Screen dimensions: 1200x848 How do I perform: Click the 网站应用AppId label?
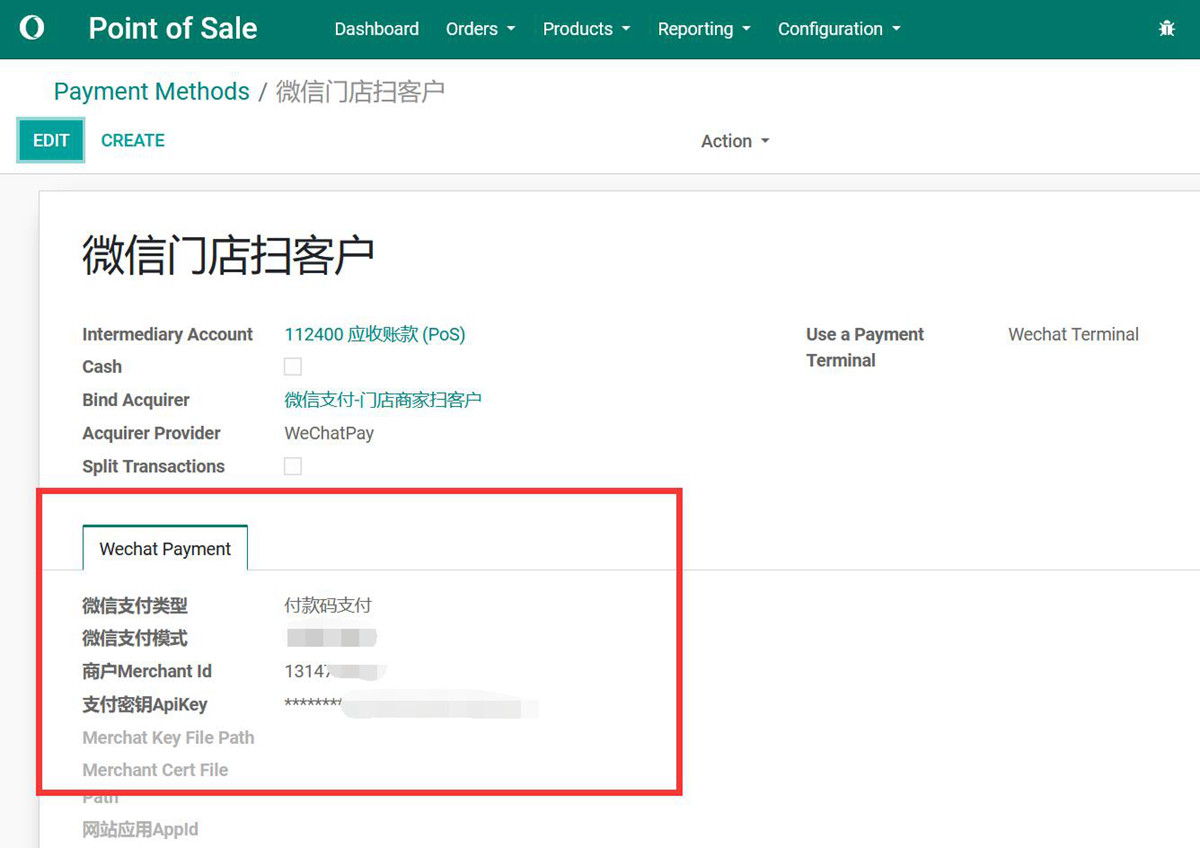pyautogui.click(x=140, y=829)
